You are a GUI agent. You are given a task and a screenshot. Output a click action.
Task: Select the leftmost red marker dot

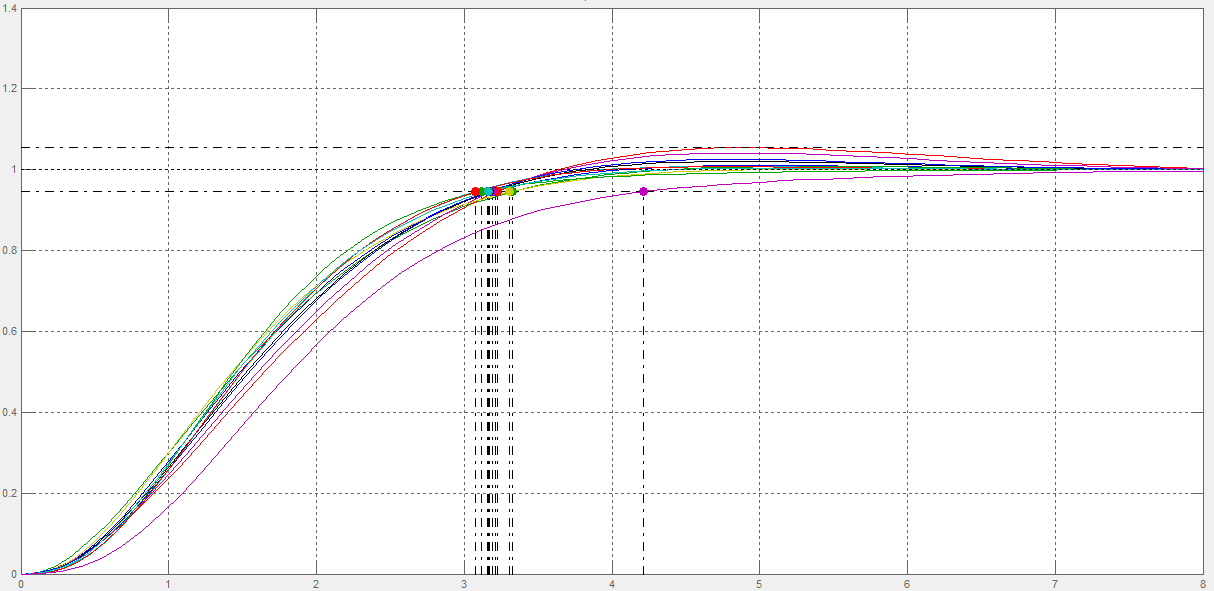(476, 191)
